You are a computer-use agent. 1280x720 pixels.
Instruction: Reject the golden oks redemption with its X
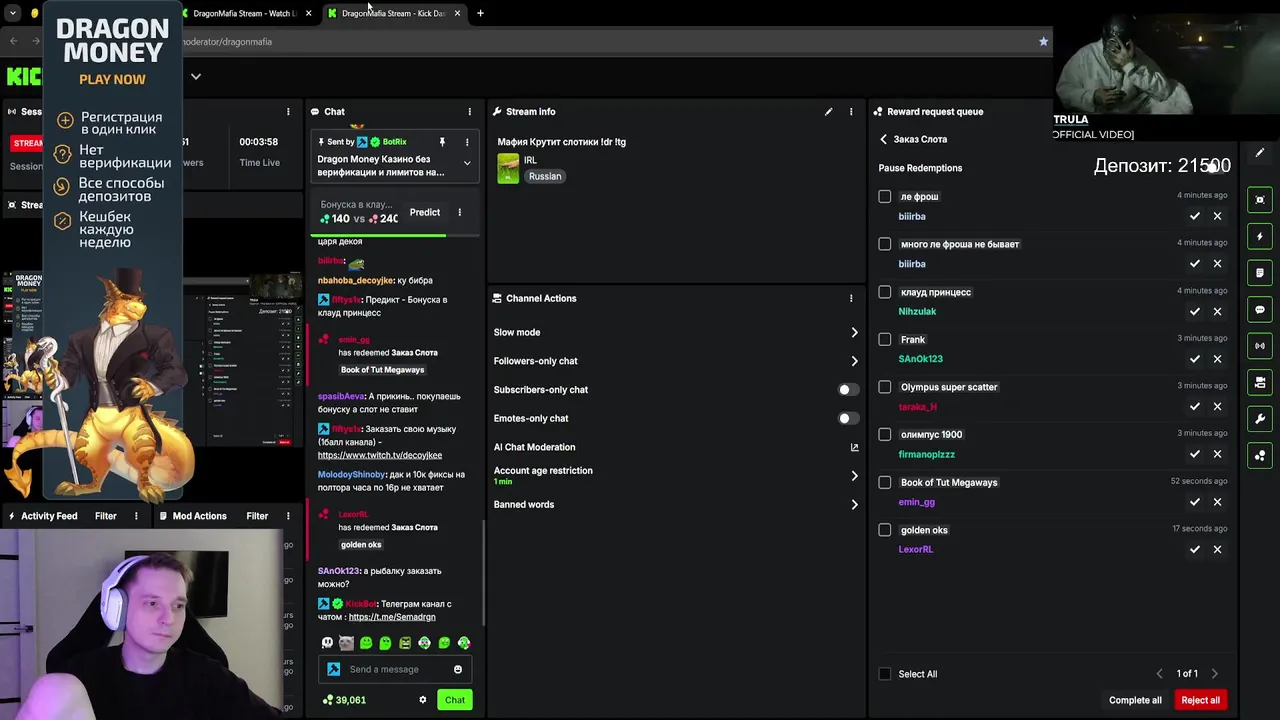click(x=1217, y=549)
